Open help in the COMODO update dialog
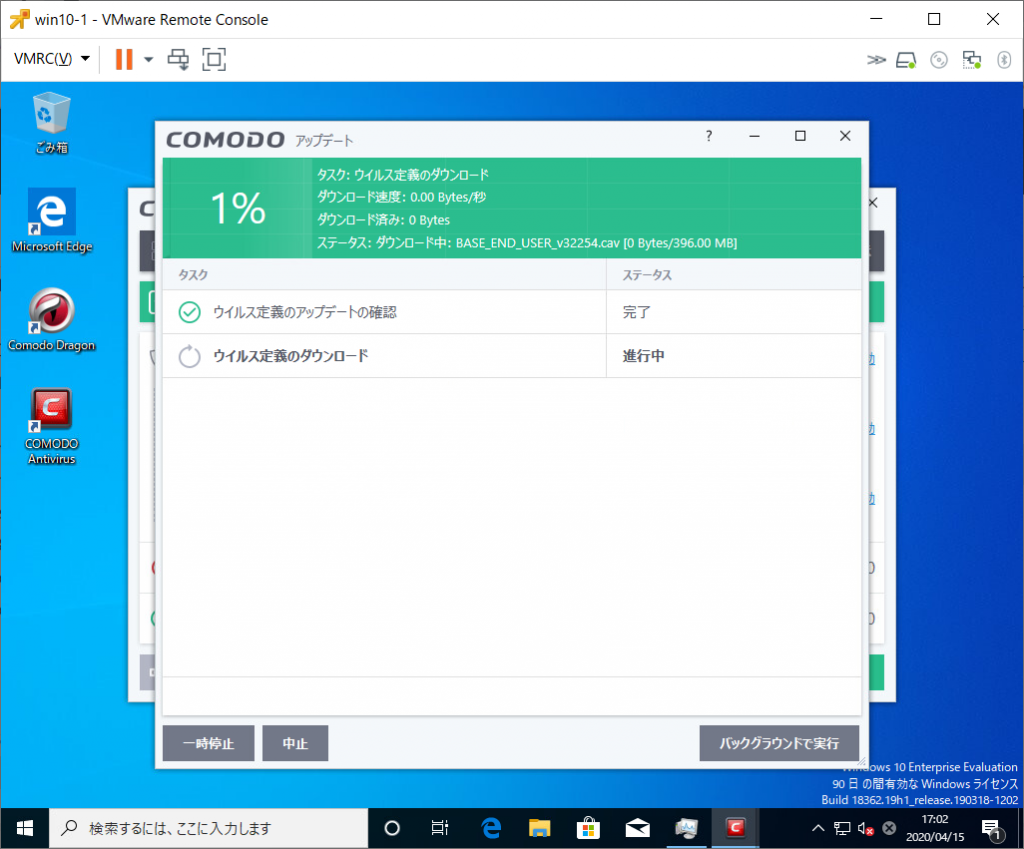This screenshot has width=1024, height=849. point(709,136)
